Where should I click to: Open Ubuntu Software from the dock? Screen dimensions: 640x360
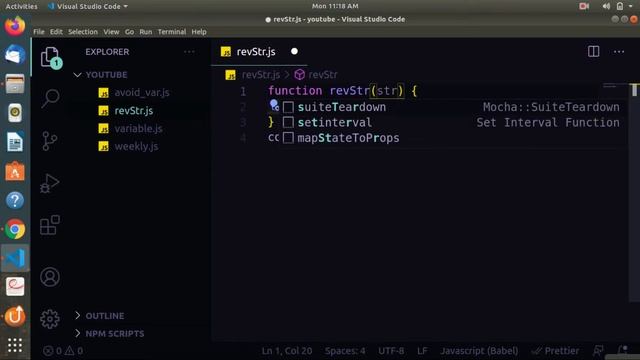(x=15, y=171)
